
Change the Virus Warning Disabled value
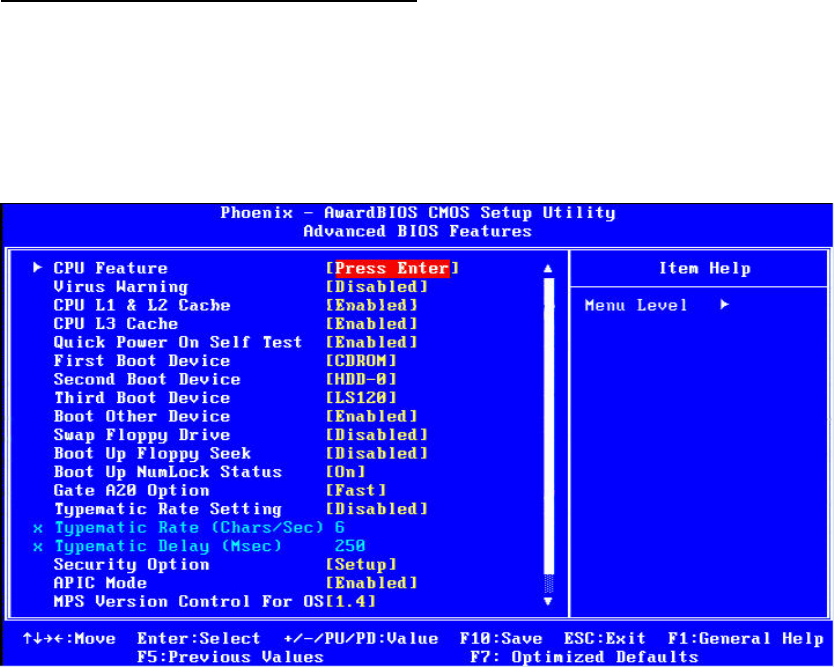coord(377,287)
